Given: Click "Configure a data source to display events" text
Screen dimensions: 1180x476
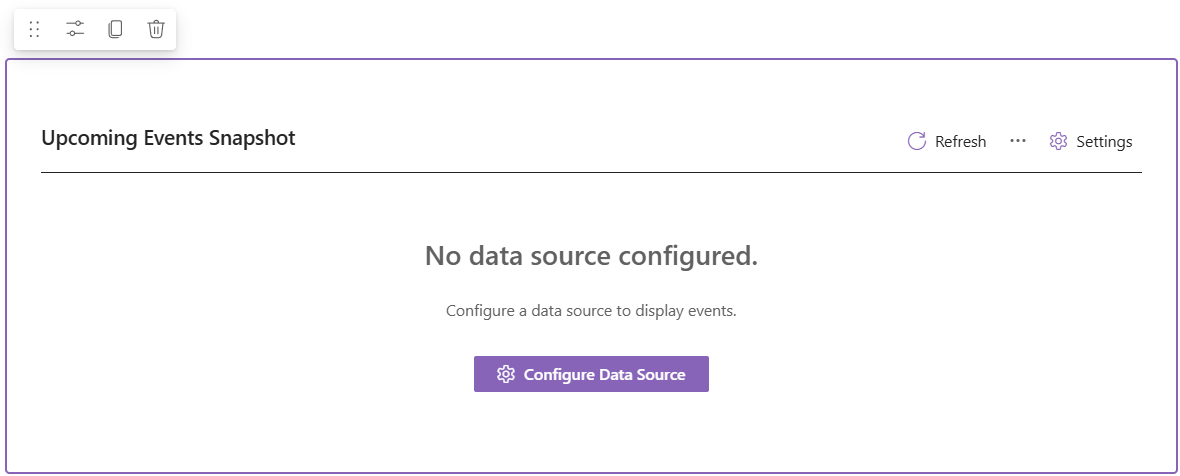Looking at the screenshot, I should pos(591,310).
